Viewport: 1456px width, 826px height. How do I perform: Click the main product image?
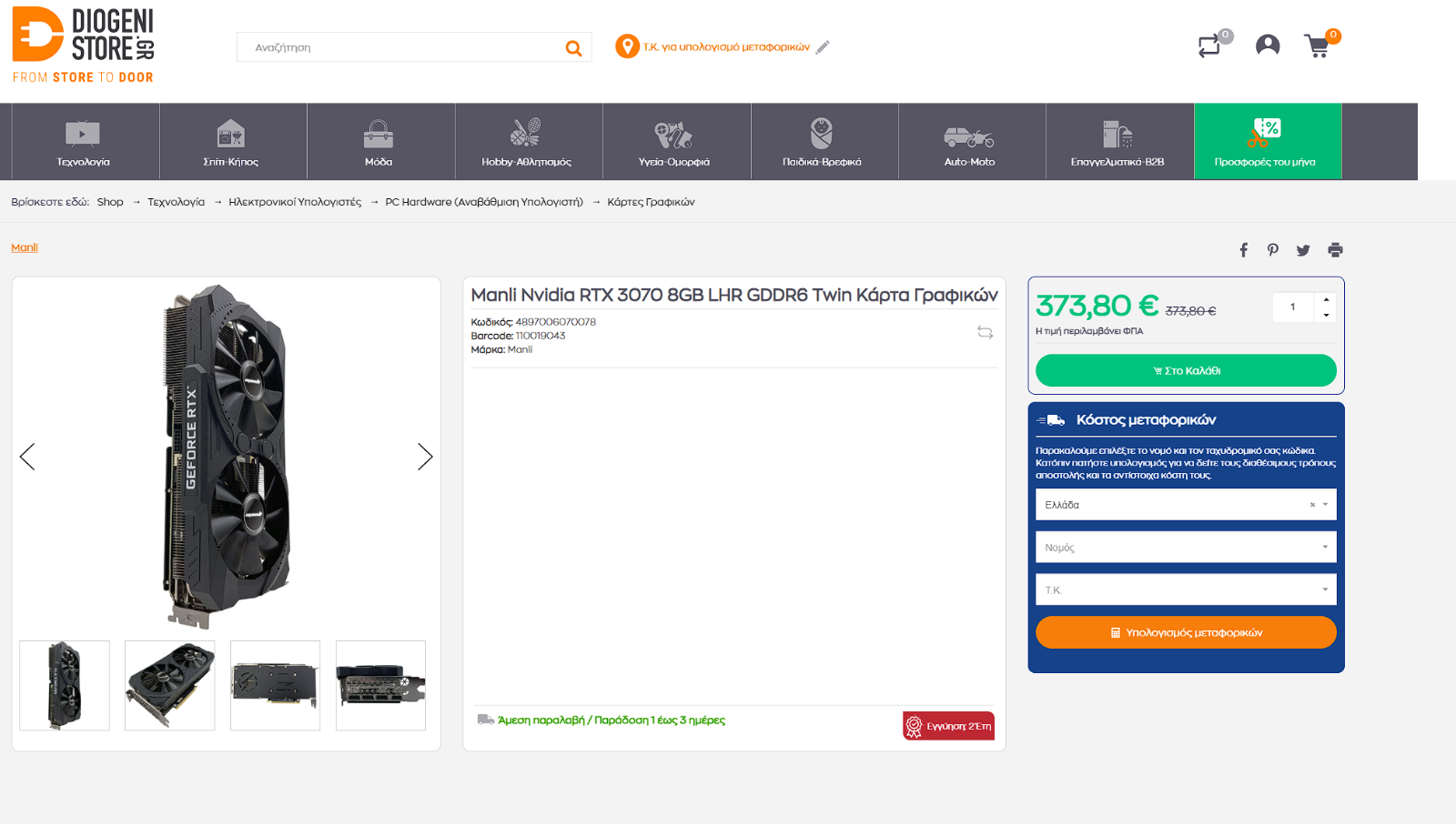(227, 457)
